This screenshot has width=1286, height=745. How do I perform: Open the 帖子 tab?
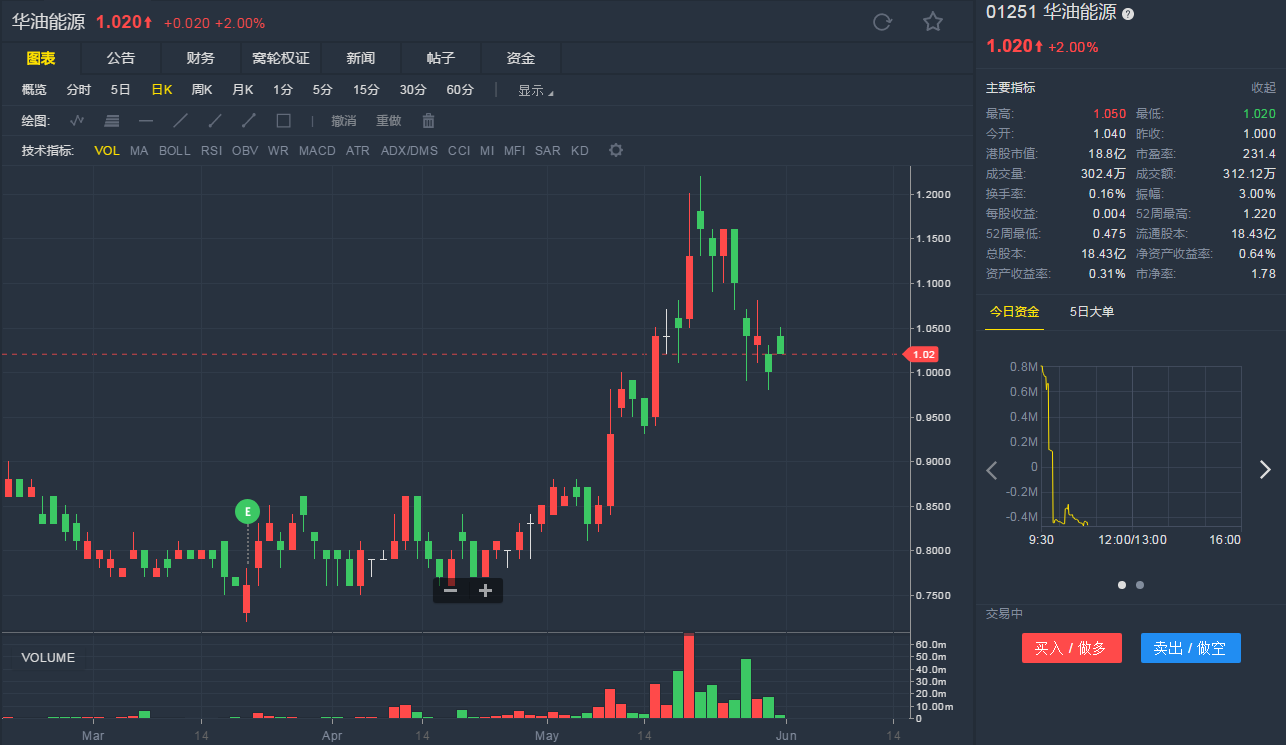pyautogui.click(x=441, y=58)
